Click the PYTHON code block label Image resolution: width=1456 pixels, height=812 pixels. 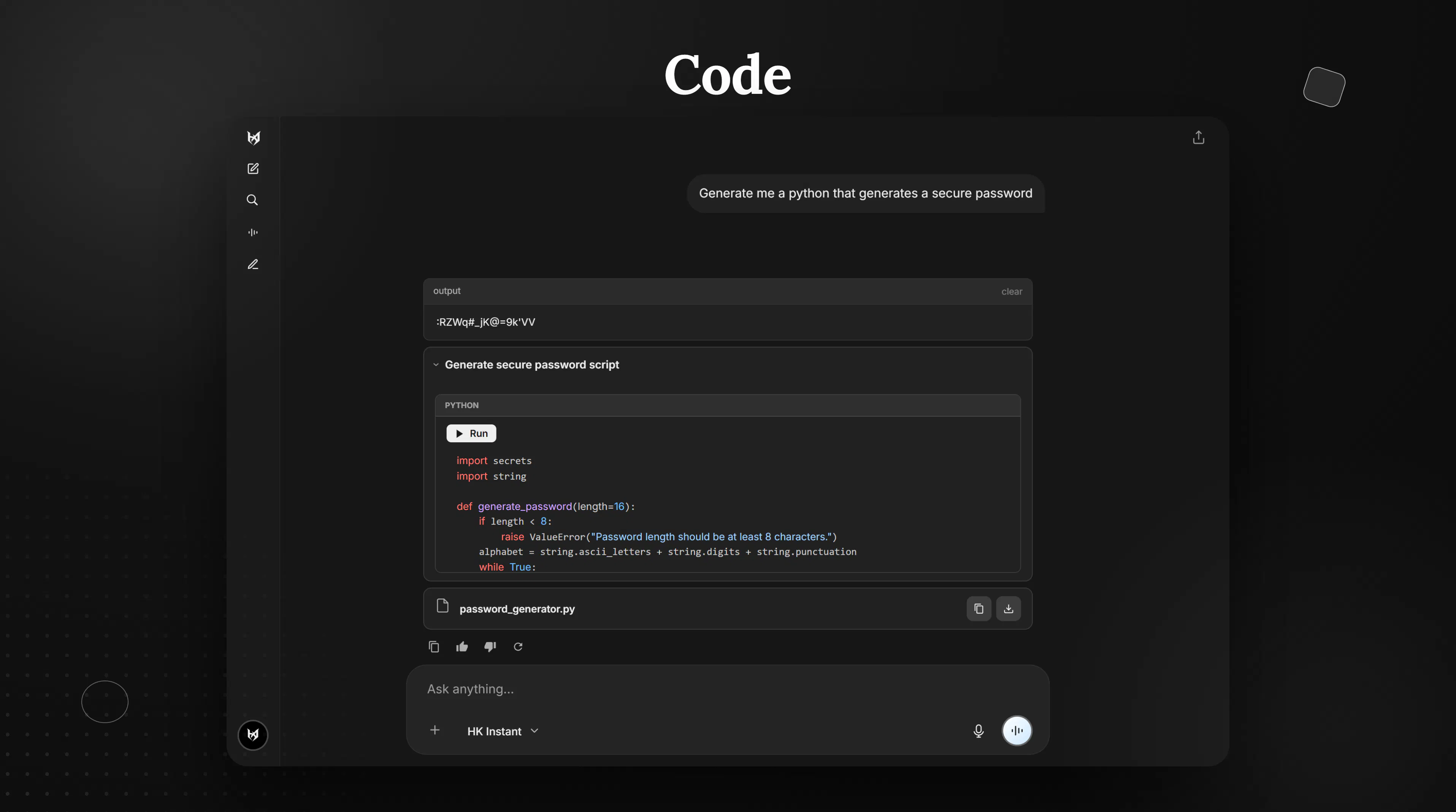[461, 405]
